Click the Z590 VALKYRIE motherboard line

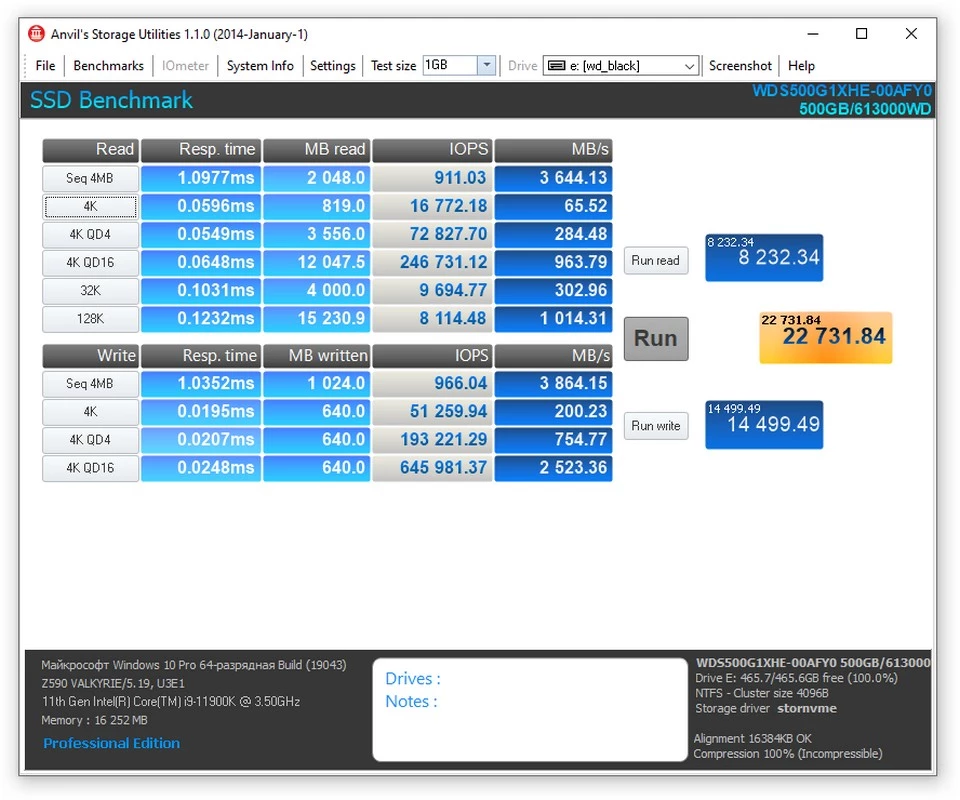coord(113,684)
